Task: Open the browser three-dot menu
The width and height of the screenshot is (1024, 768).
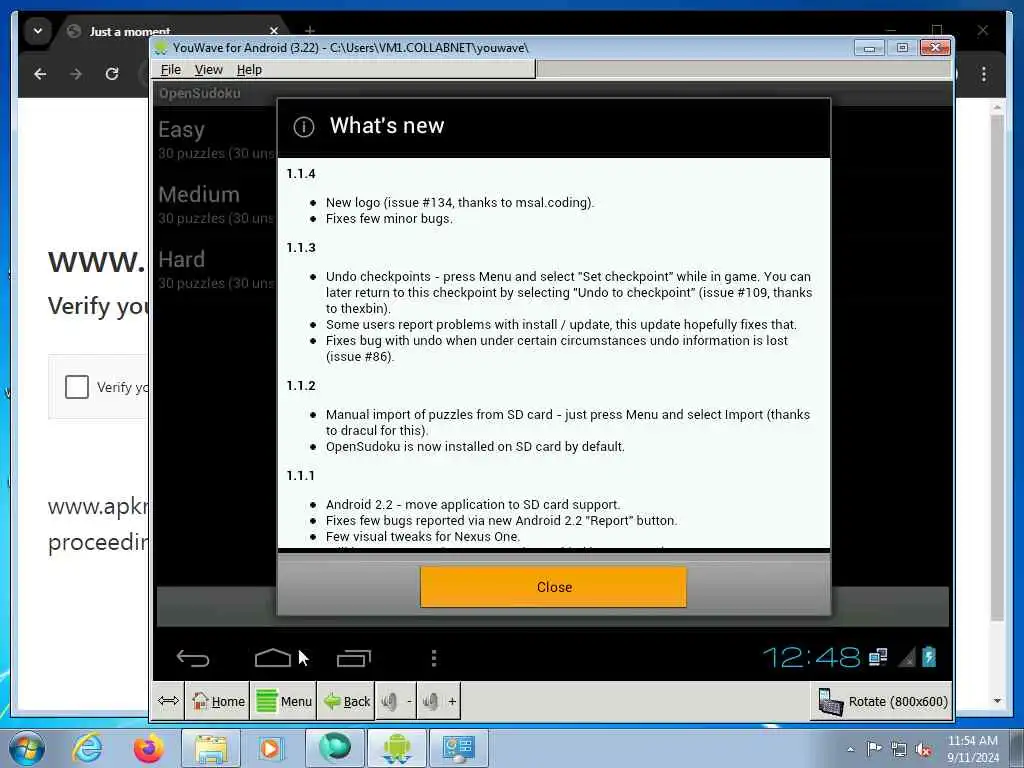Action: (984, 74)
